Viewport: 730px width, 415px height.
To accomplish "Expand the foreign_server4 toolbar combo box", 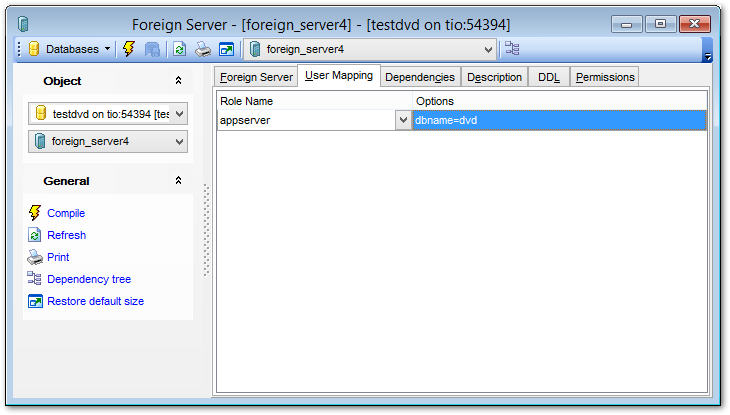I will [x=488, y=48].
